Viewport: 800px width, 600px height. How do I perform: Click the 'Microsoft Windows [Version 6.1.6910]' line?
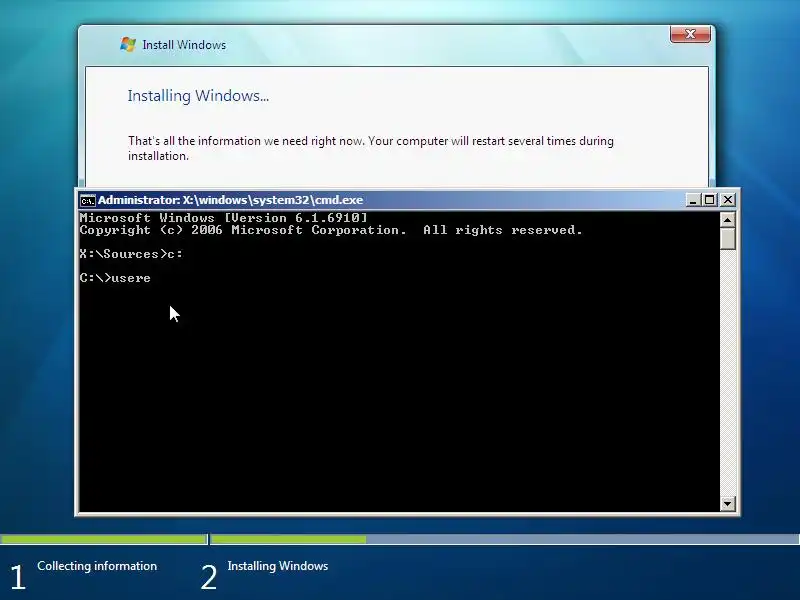coord(223,218)
